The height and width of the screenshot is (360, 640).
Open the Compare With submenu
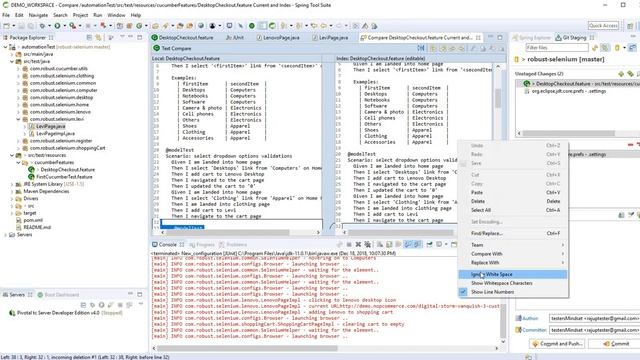click(513, 254)
